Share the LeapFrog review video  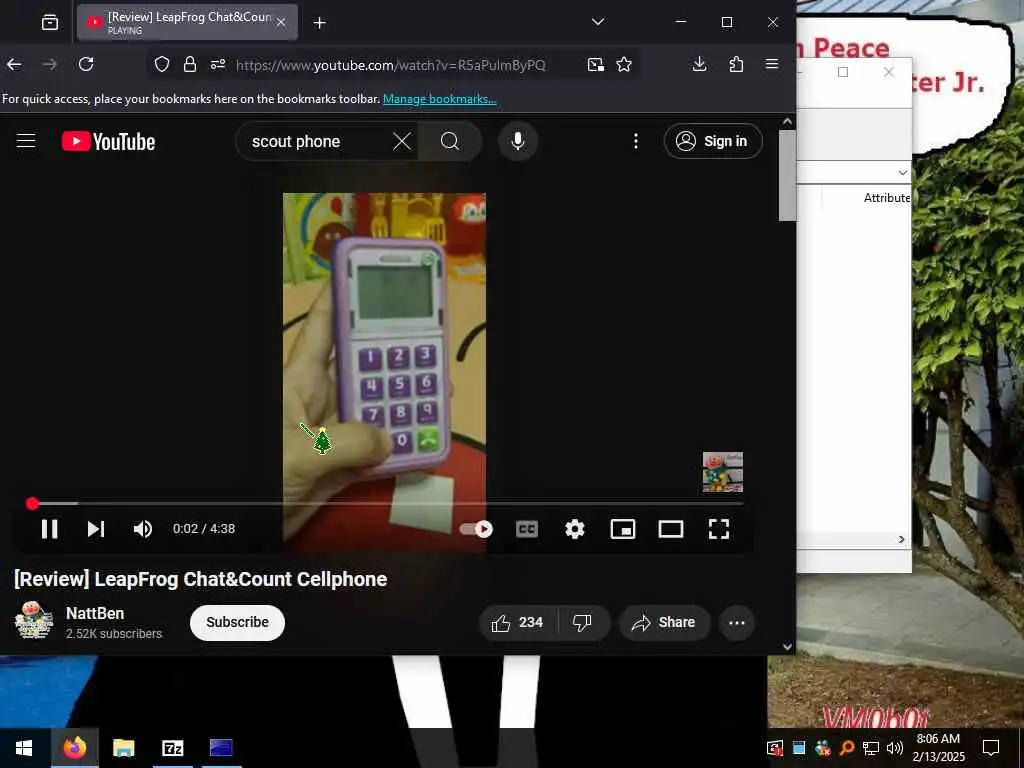[664, 622]
